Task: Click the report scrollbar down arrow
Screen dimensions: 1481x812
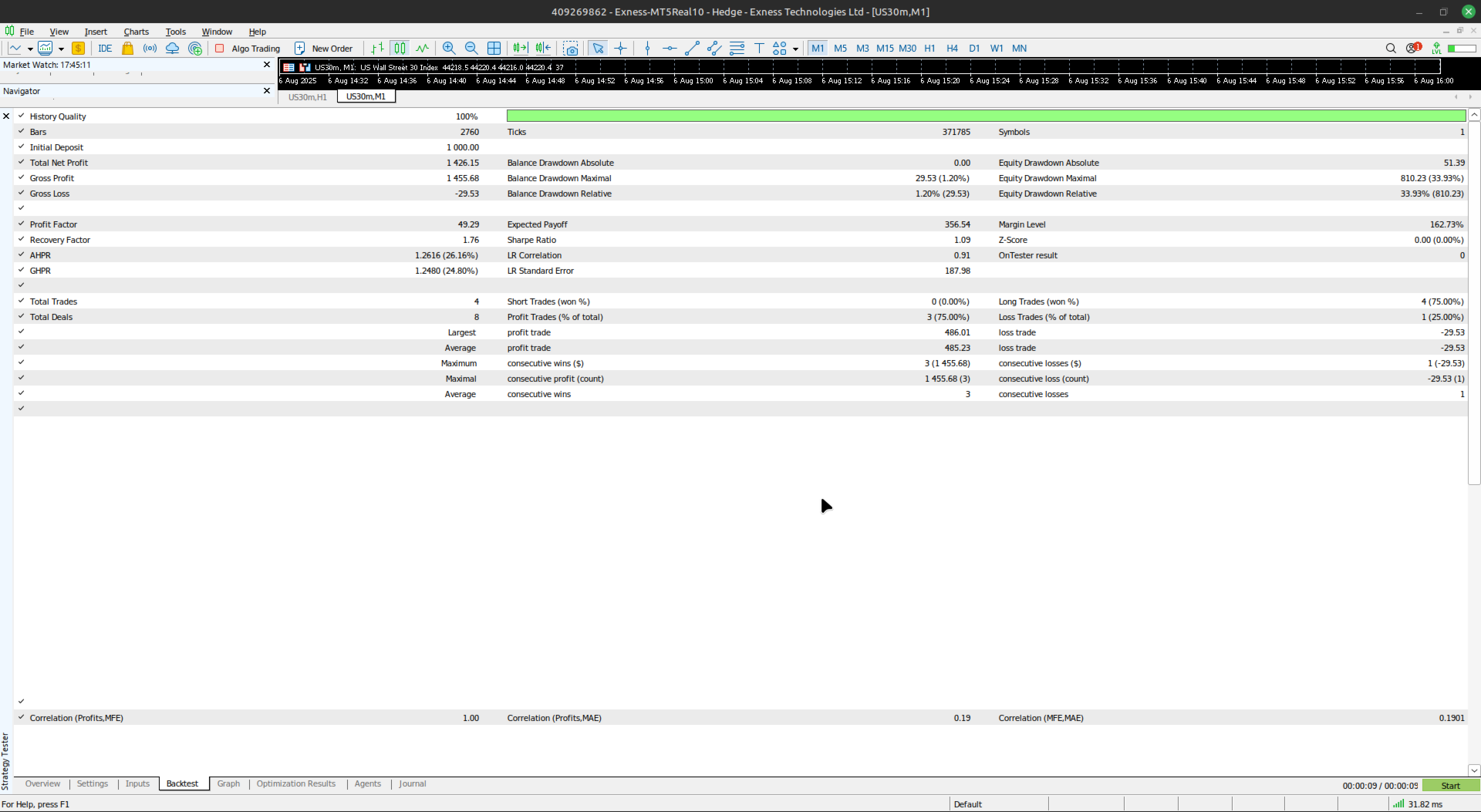Action: tap(1474, 770)
